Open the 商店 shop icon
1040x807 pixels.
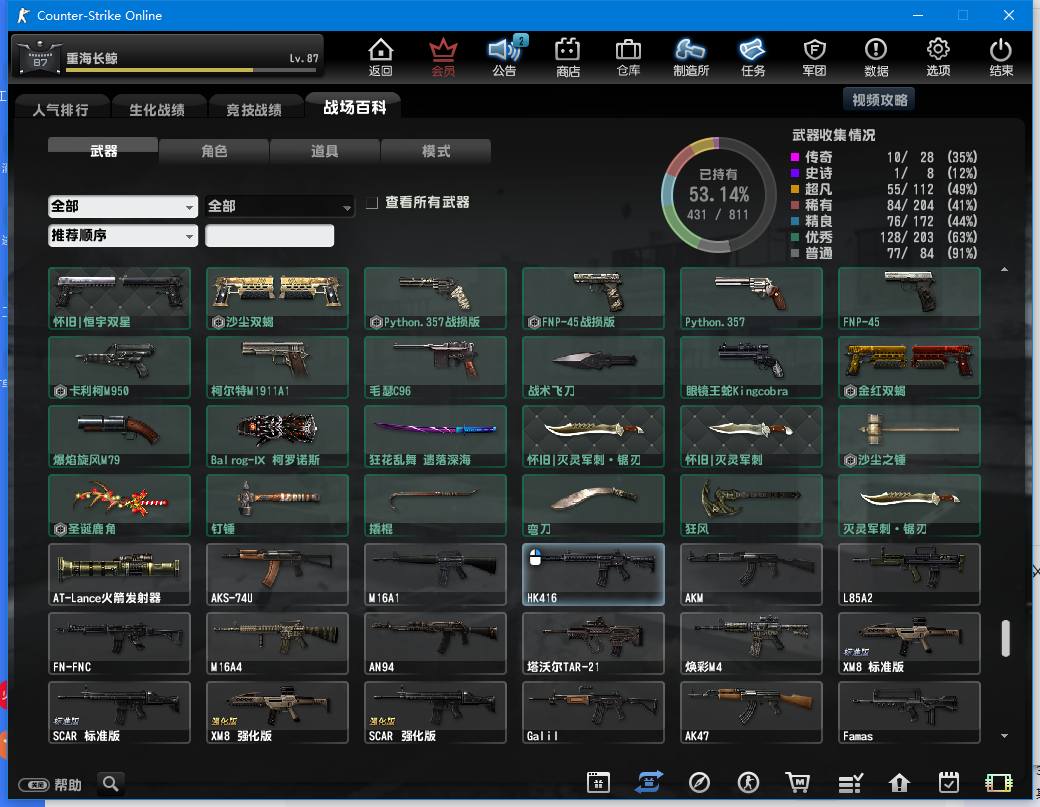coord(568,57)
